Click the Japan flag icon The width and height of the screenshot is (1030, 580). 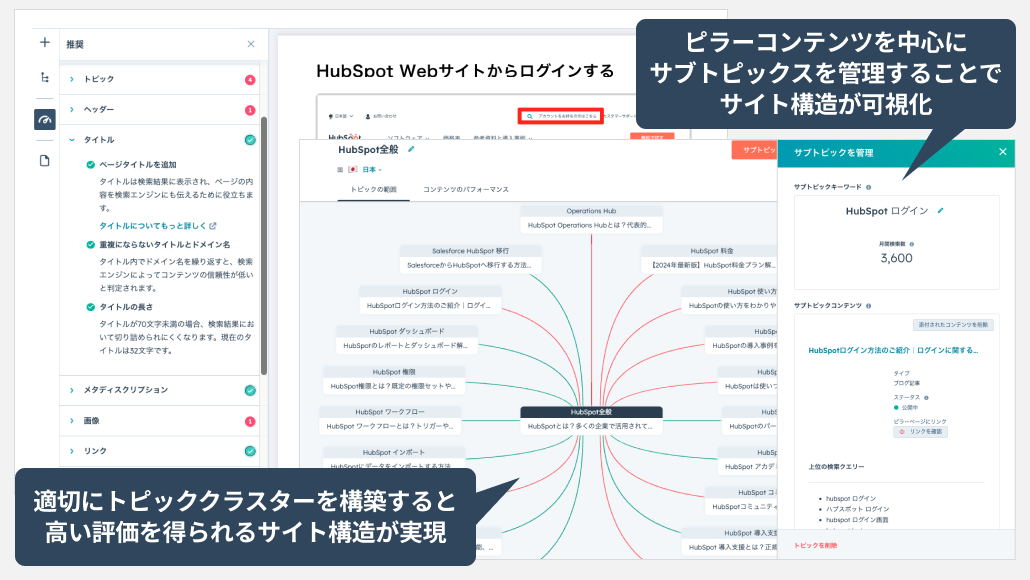point(353,169)
